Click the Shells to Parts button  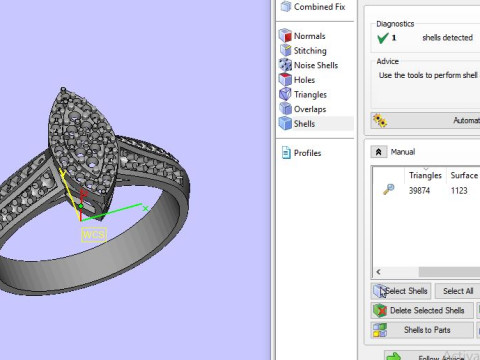tap(422, 330)
